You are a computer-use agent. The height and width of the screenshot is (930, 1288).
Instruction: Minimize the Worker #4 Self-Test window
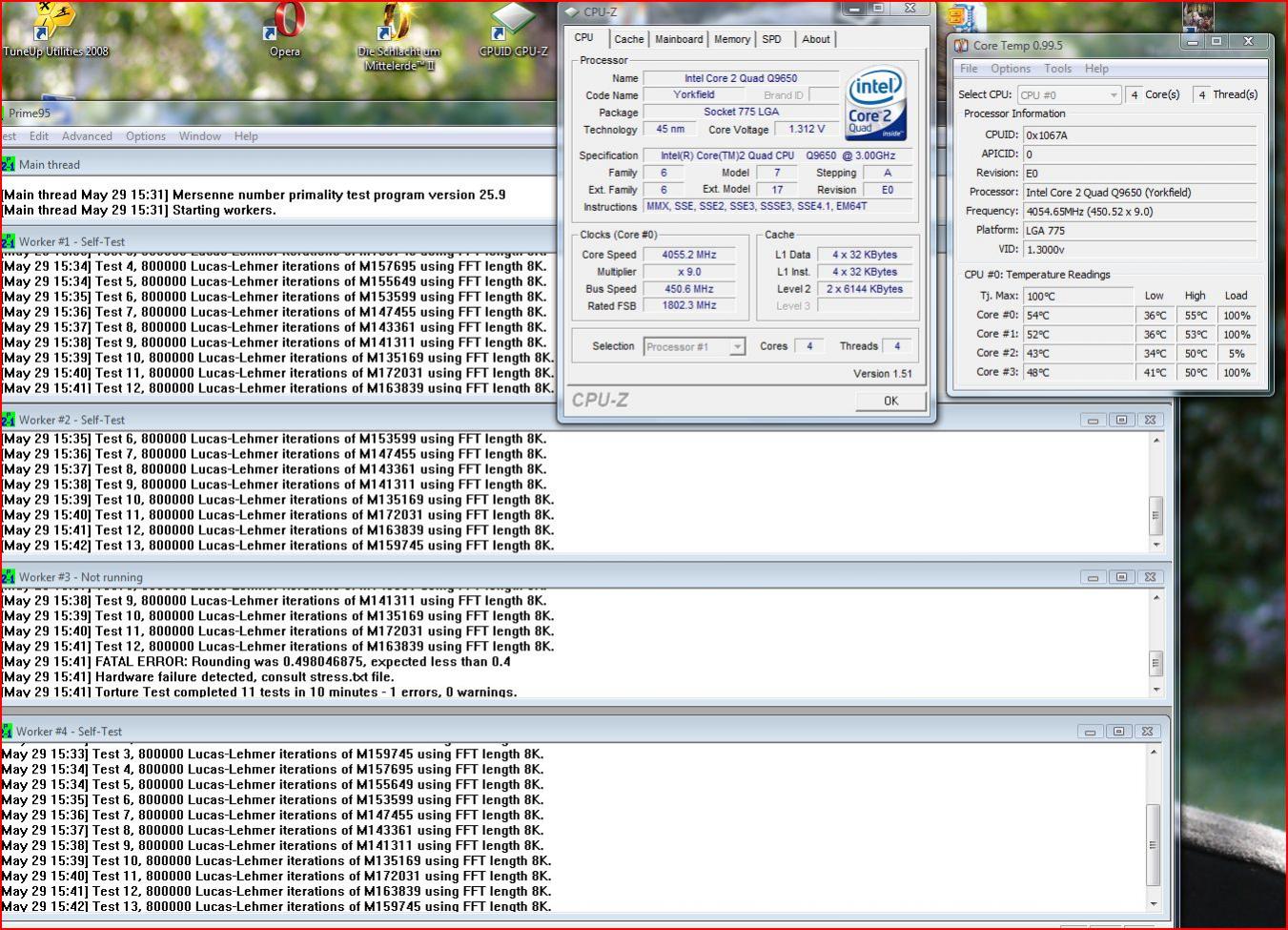(x=1090, y=732)
